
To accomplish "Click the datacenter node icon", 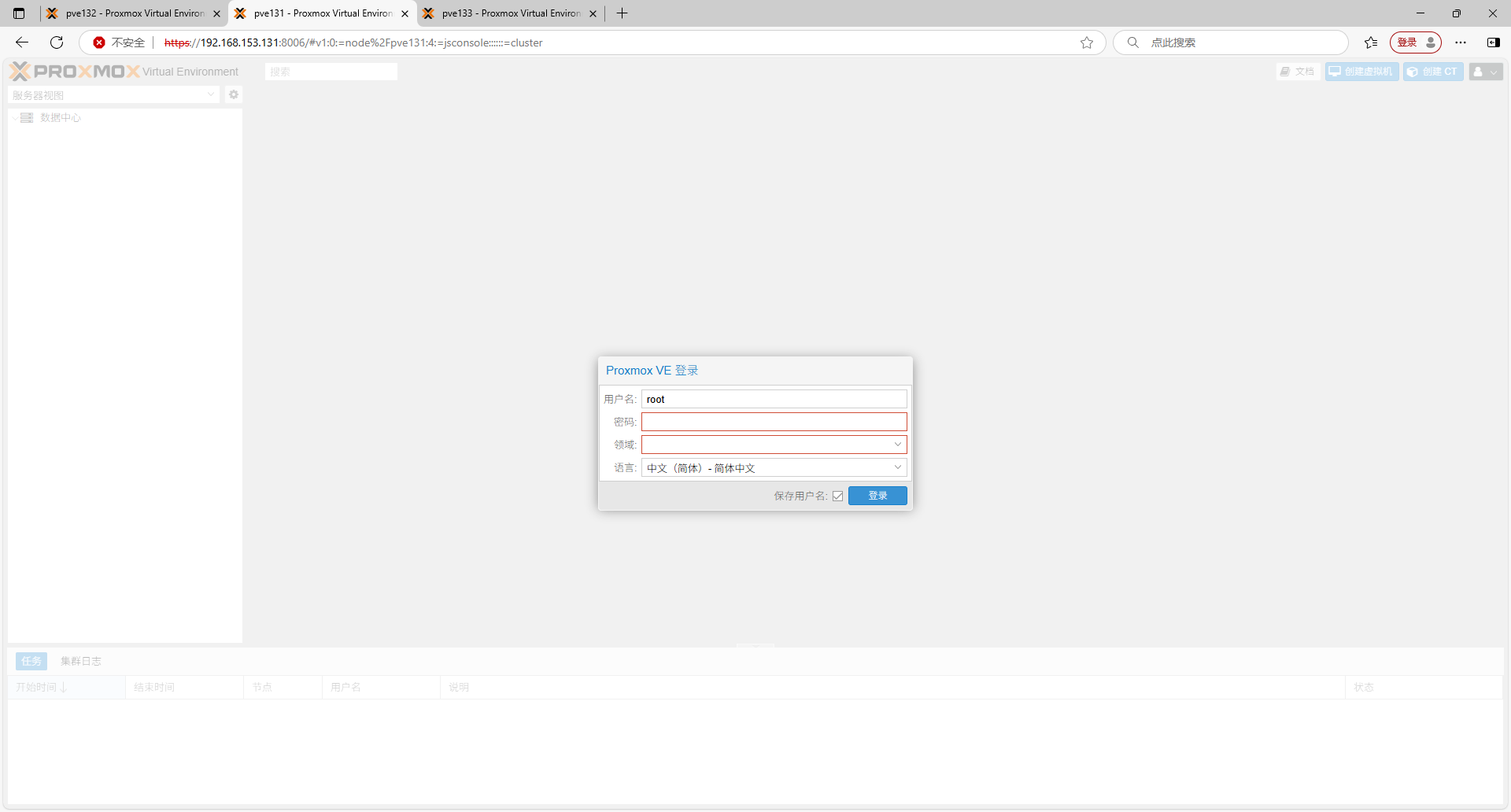I will 27,118.
